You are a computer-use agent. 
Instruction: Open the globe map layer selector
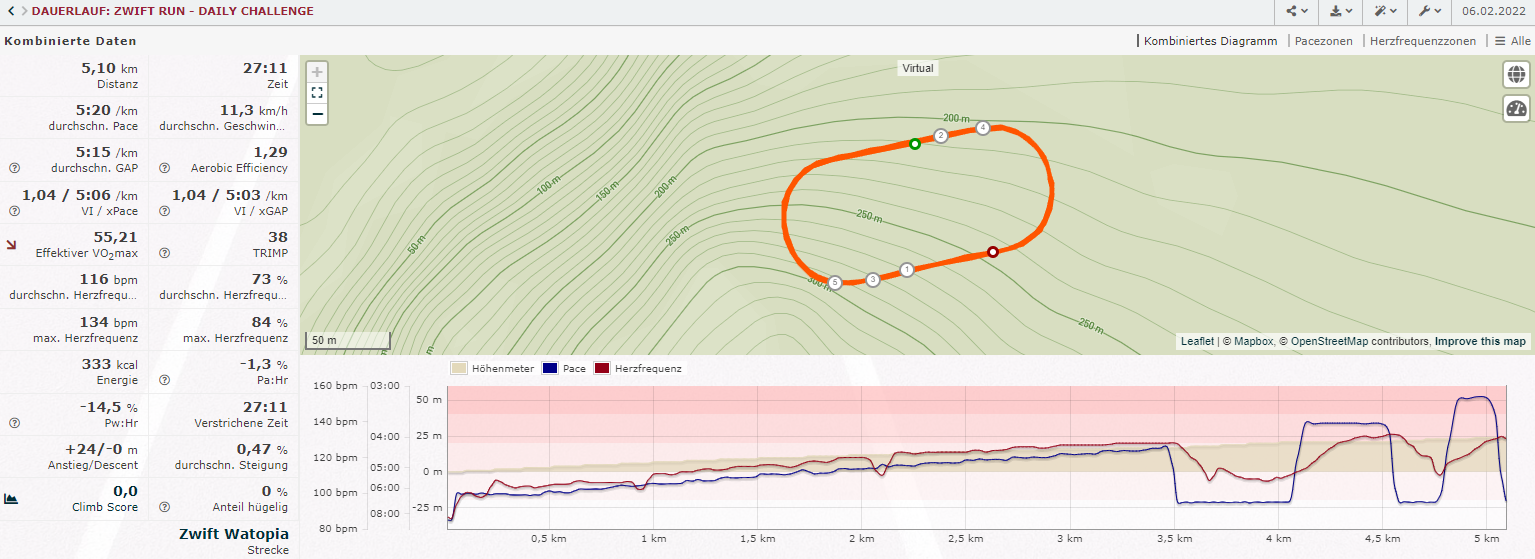[x=1516, y=75]
